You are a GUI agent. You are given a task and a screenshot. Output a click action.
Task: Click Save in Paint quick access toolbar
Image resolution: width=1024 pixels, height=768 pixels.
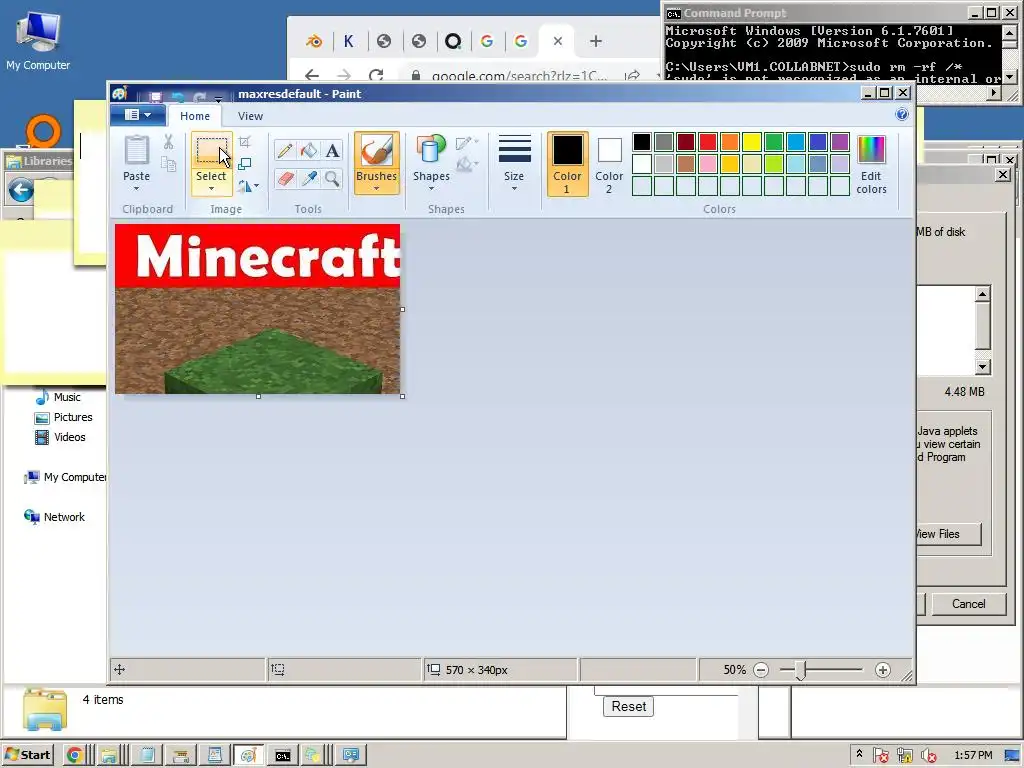coord(155,97)
